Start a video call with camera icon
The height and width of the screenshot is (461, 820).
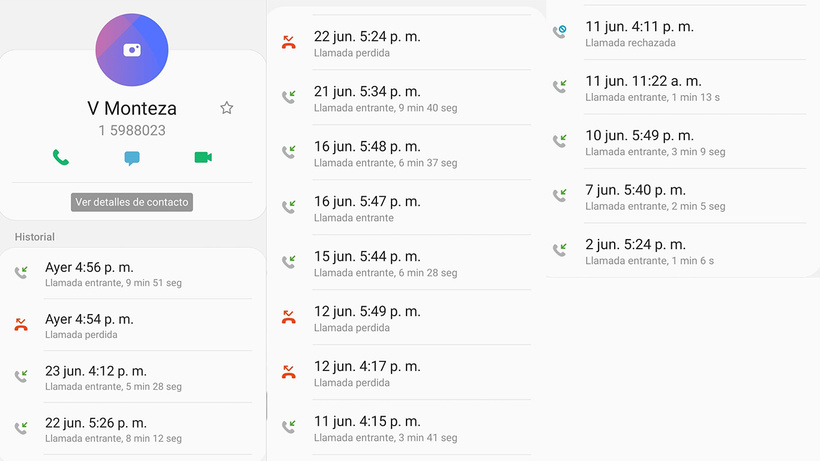pos(203,157)
